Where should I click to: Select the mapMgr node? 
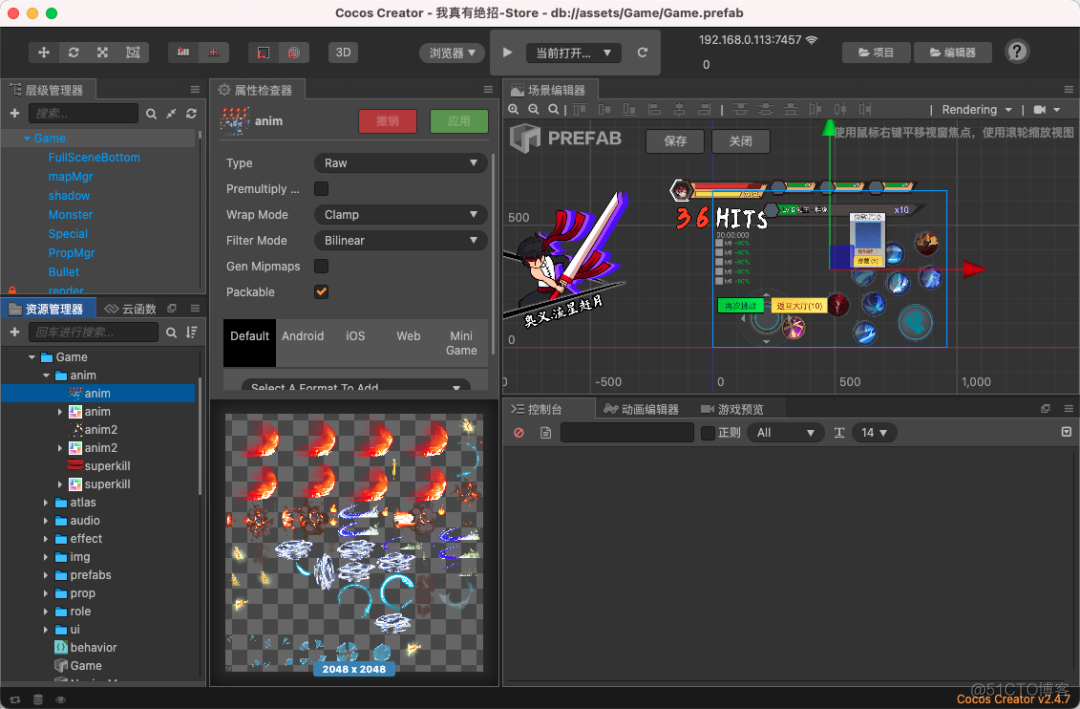pyautogui.click(x=70, y=177)
